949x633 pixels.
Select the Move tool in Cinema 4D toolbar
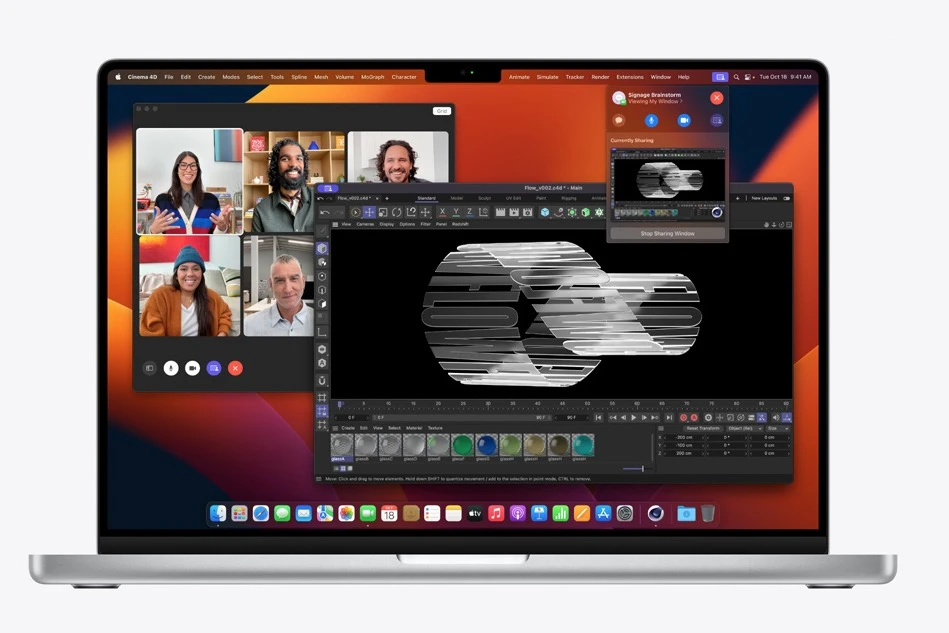pos(369,212)
